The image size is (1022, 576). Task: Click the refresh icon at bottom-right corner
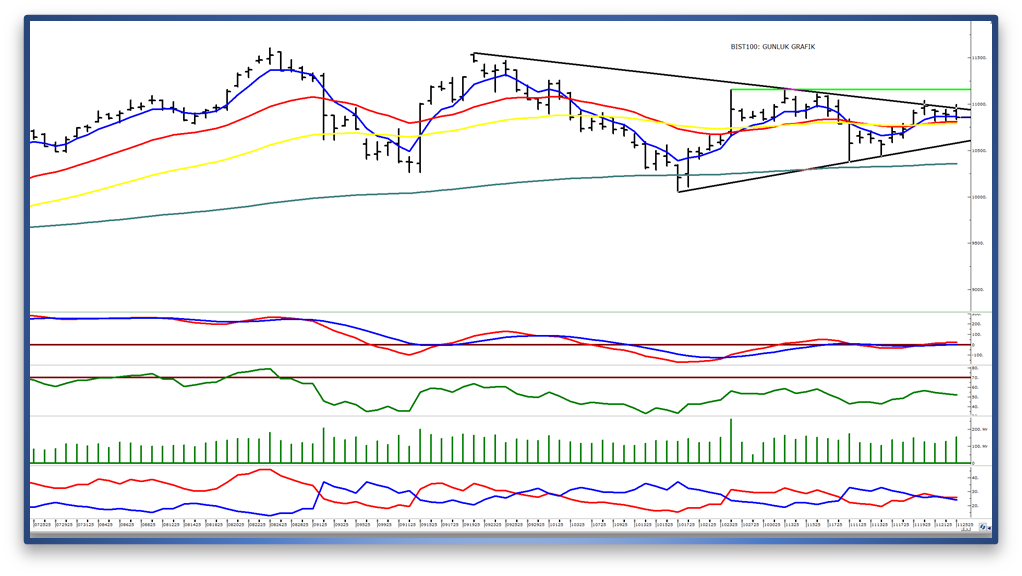coord(984,525)
